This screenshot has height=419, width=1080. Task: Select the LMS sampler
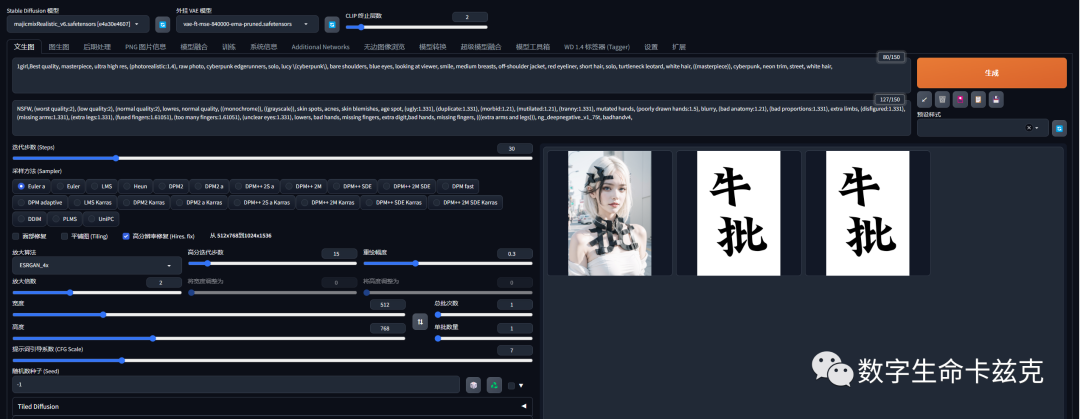coord(101,186)
